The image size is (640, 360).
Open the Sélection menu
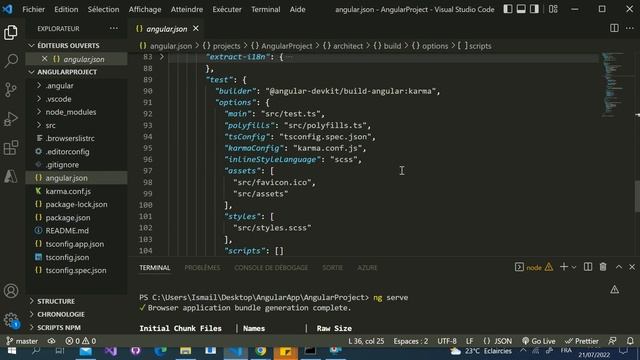pyautogui.click(x=103, y=9)
